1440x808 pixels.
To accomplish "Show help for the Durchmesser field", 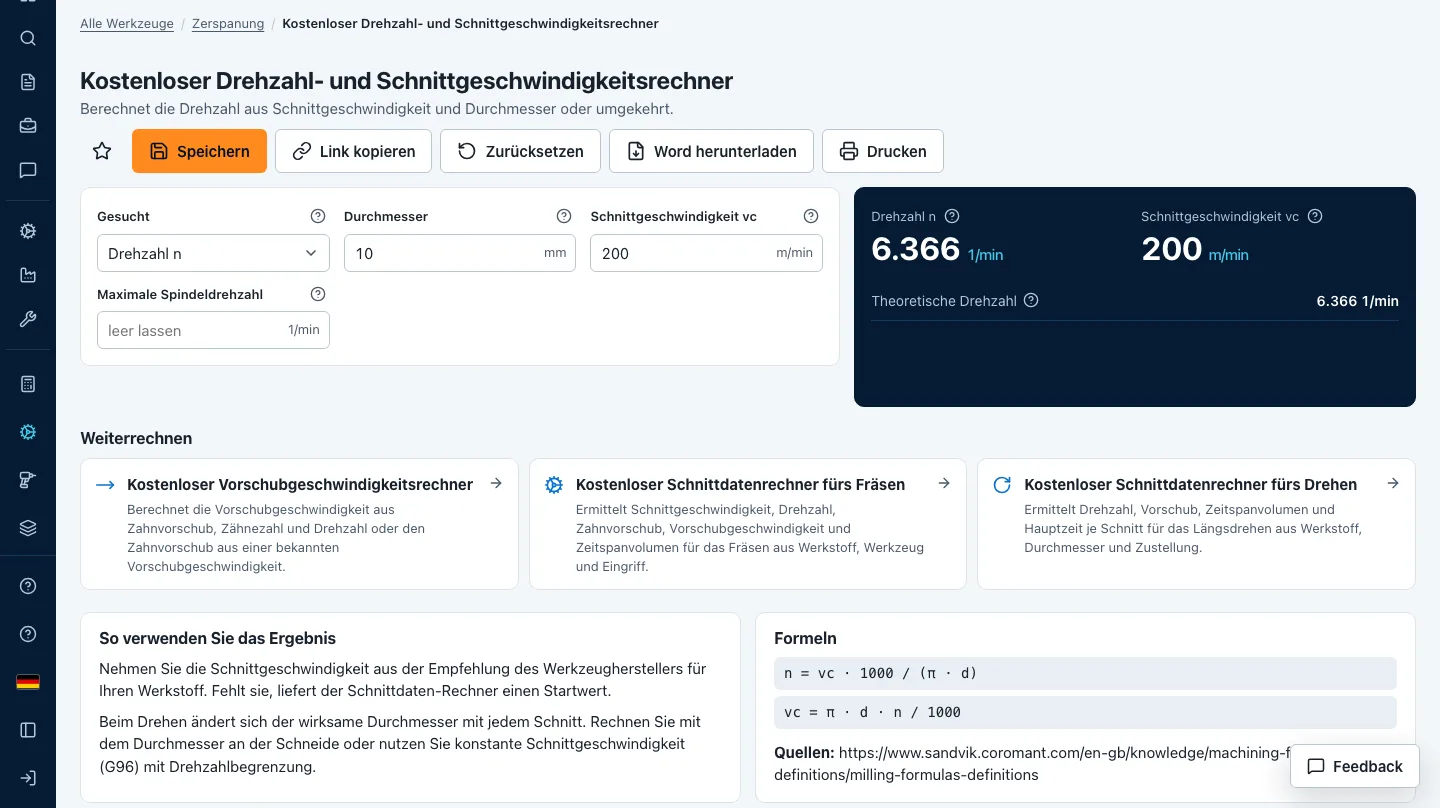I will point(564,216).
